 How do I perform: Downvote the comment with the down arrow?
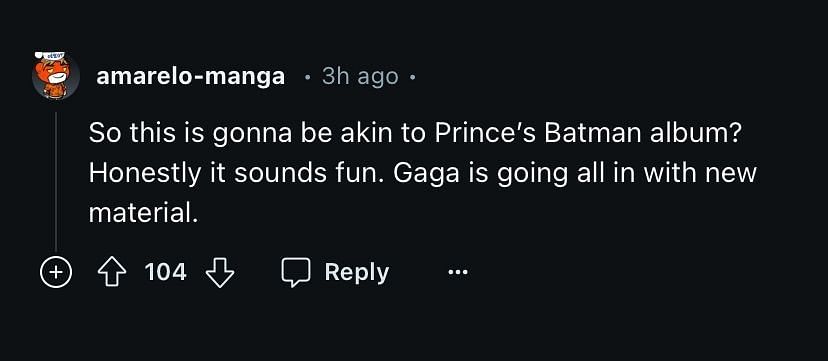[220, 272]
